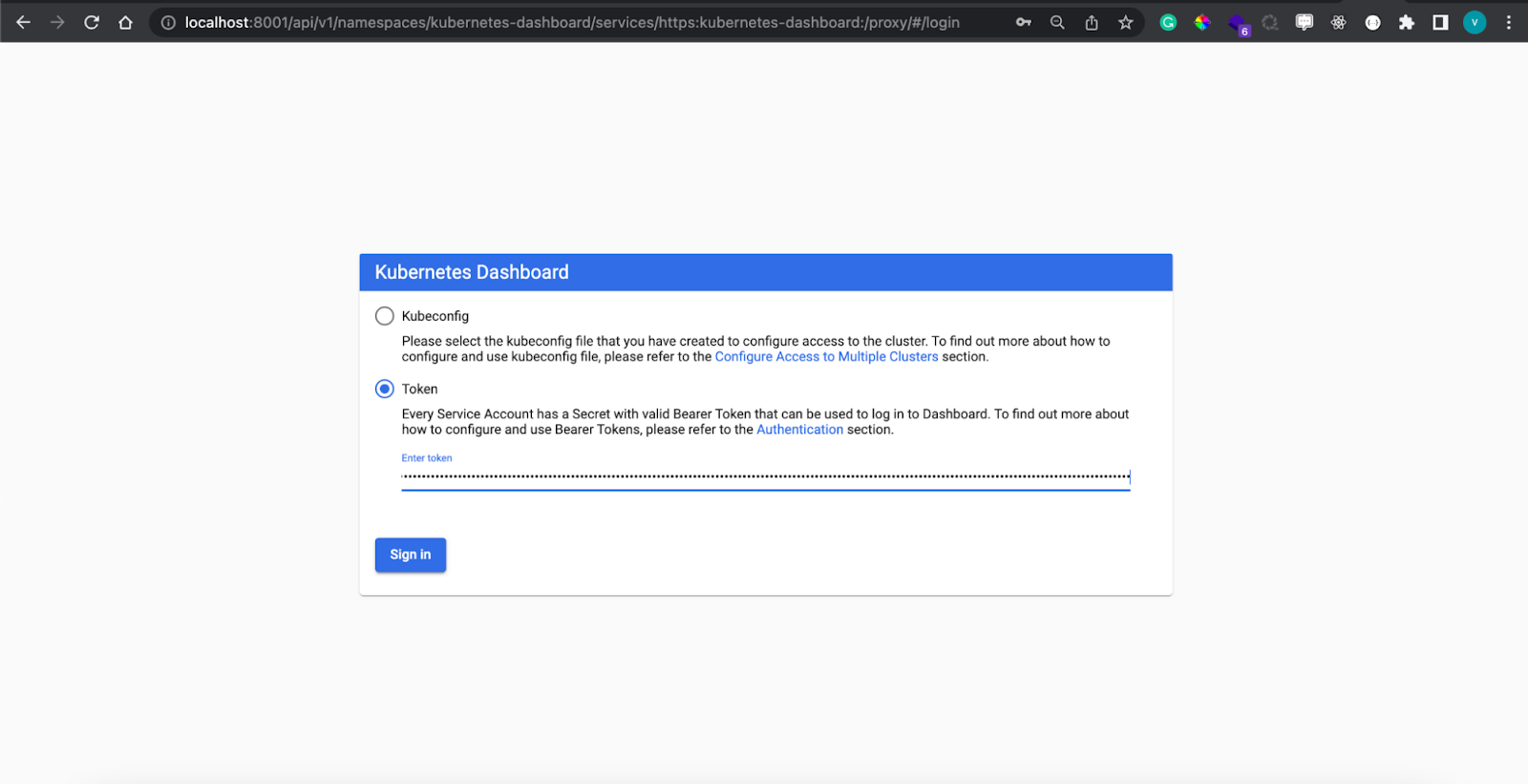Viewport: 1528px width, 784px height.
Task: Open saved passwords key icon
Action: [1024, 22]
